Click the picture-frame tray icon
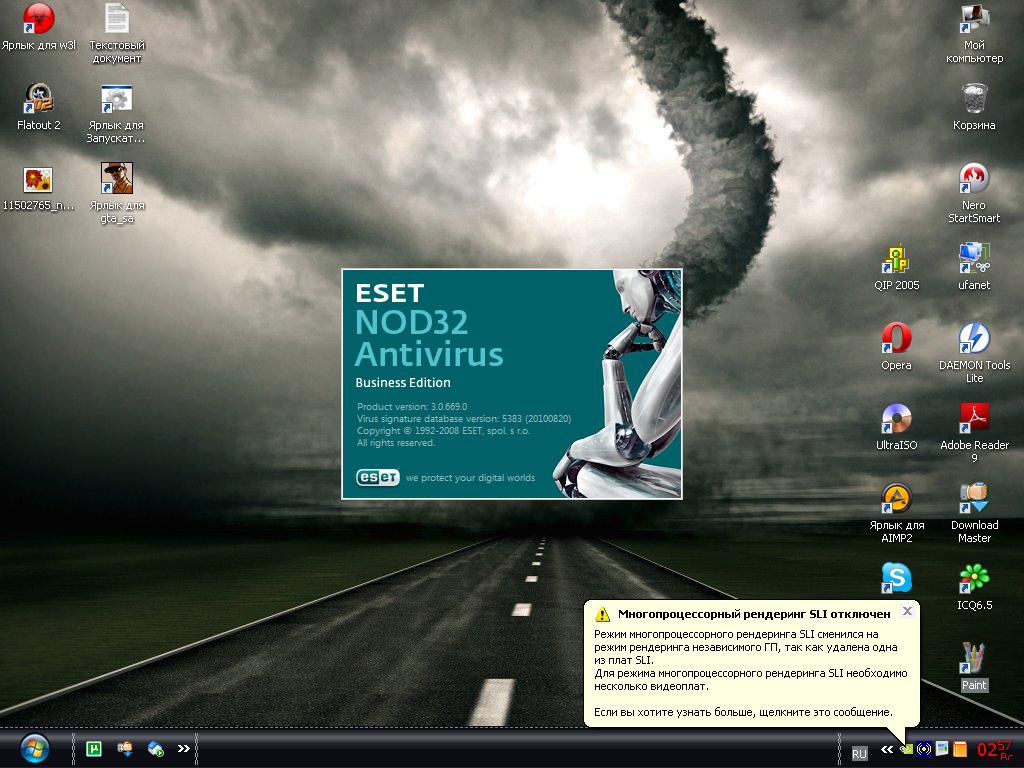 (942, 748)
